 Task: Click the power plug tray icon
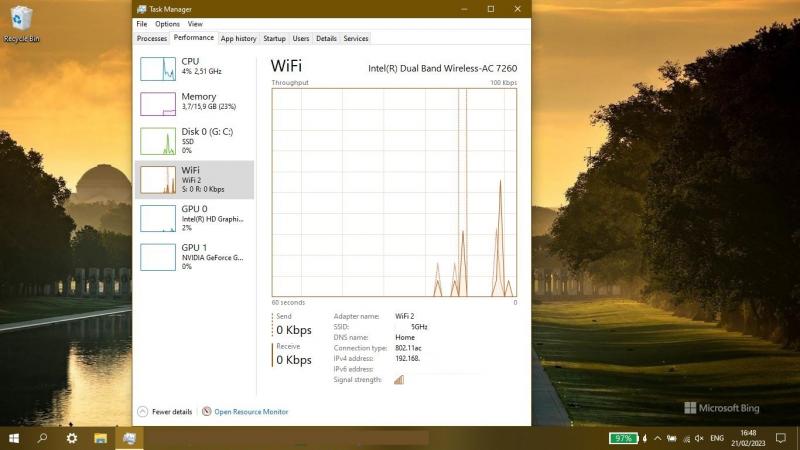[672, 438]
